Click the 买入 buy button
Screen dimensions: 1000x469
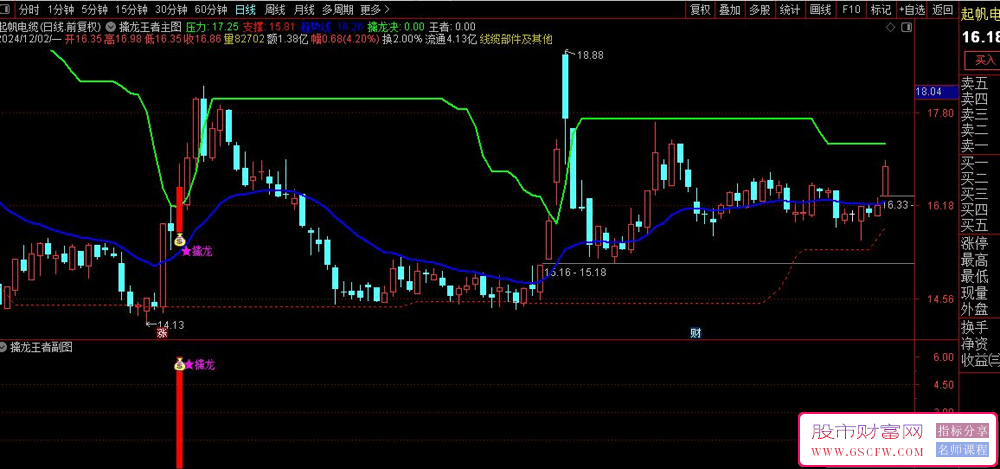coord(985,60)
